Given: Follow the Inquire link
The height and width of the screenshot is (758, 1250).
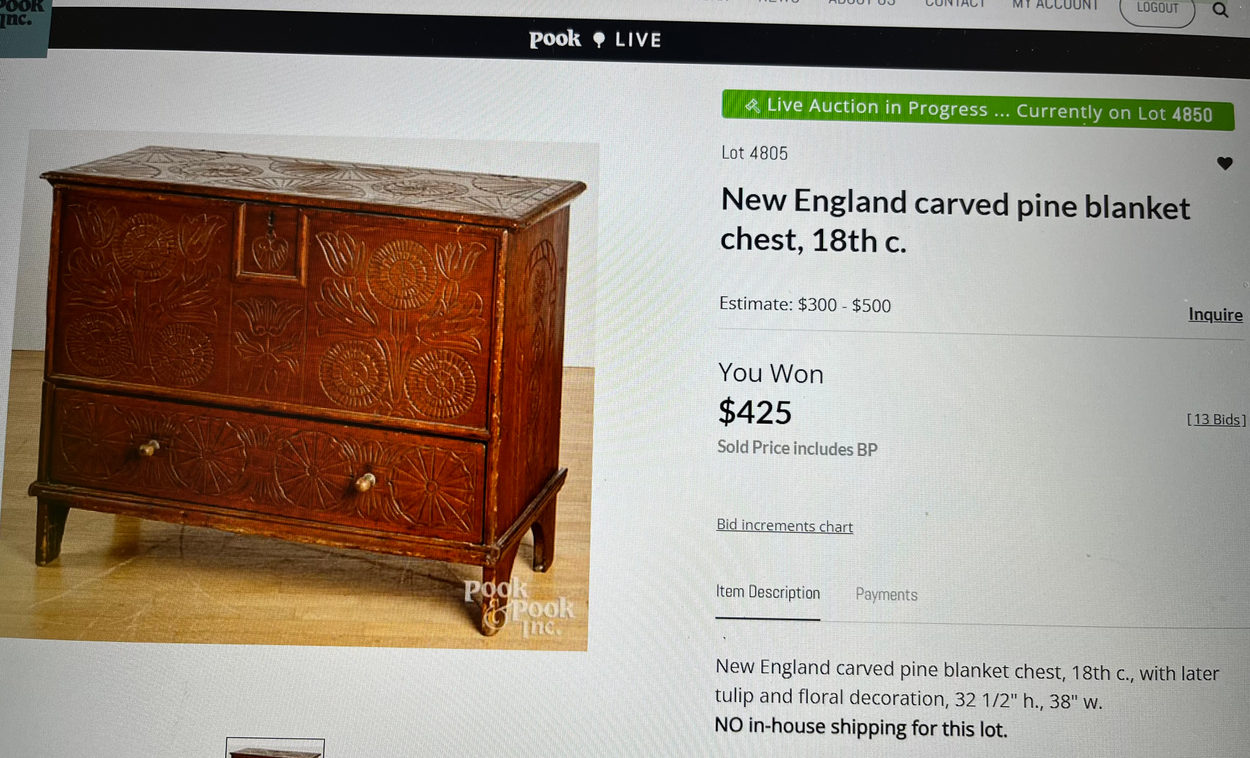Looking at the screenshot, I should (x=1215, y=314).
